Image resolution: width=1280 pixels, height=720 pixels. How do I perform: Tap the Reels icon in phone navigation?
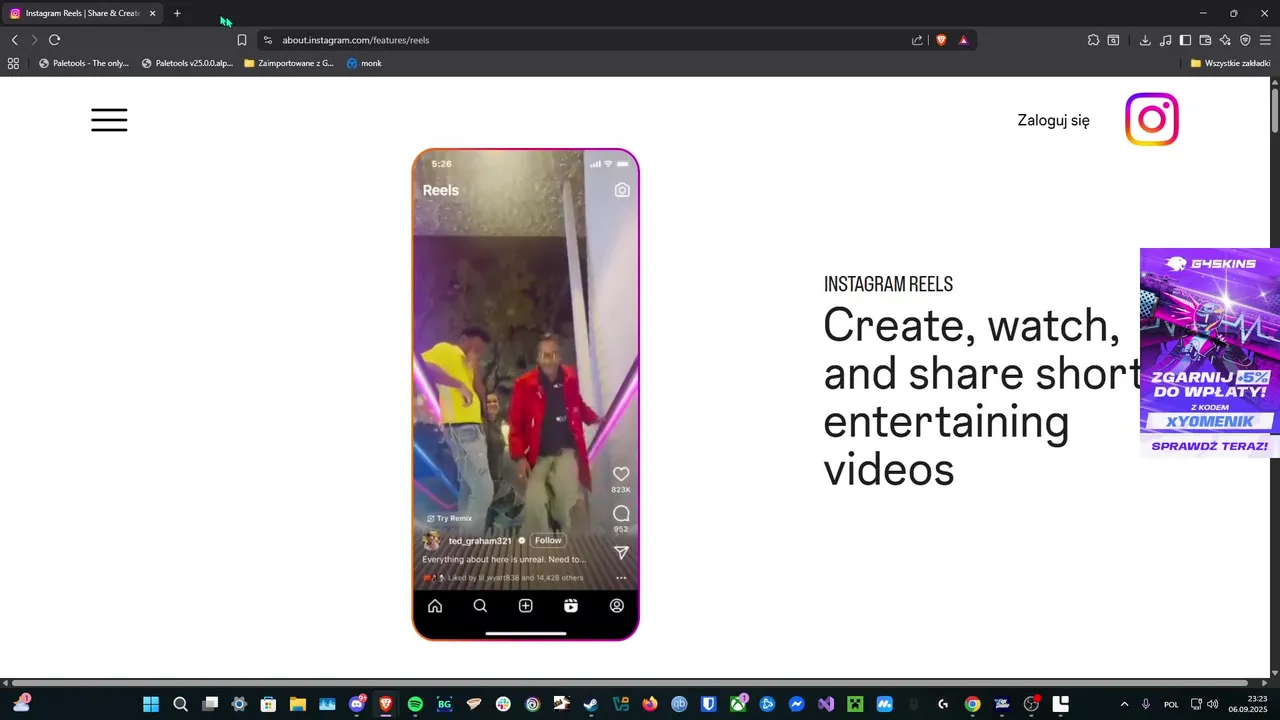(x=571, y=606)
